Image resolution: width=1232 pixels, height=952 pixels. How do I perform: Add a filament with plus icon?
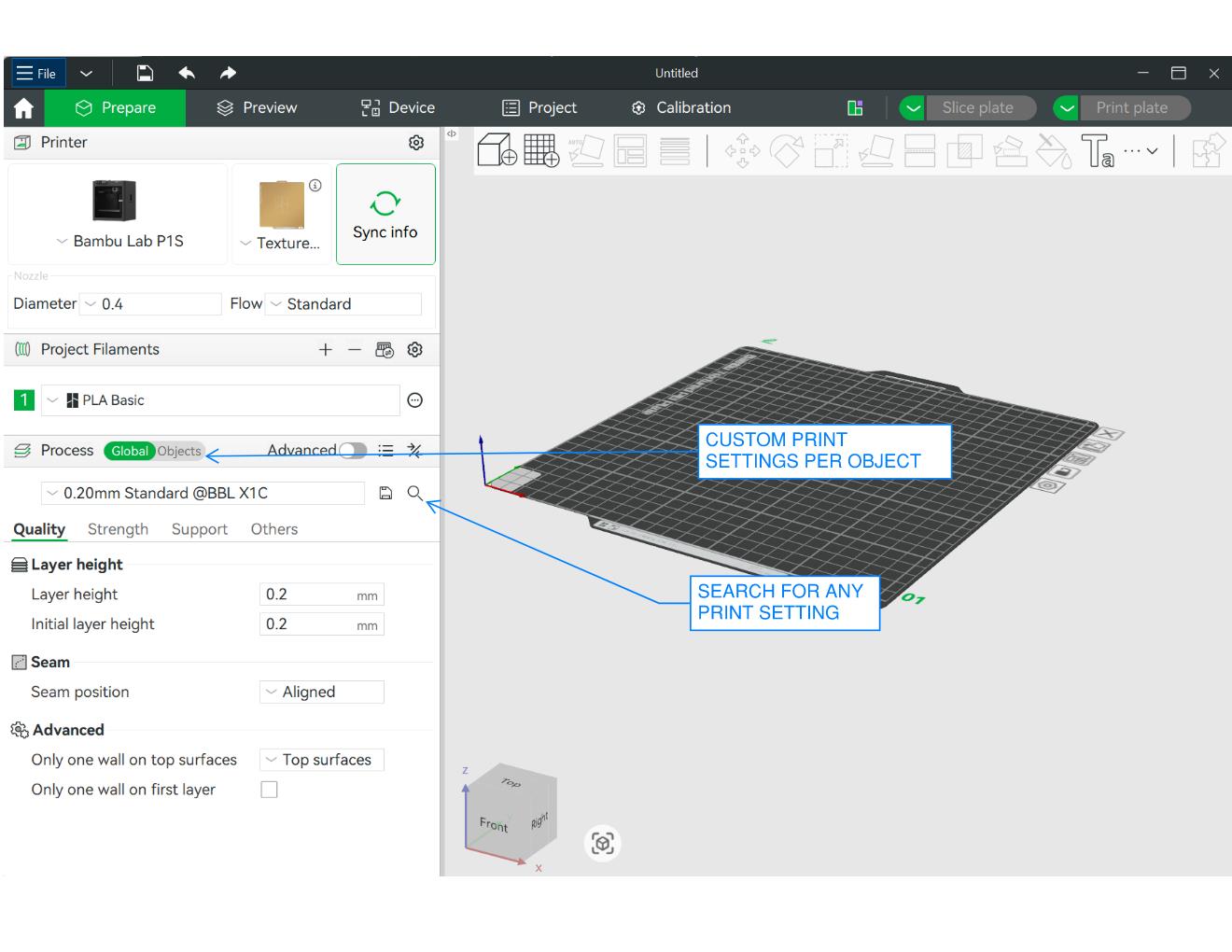325,349
